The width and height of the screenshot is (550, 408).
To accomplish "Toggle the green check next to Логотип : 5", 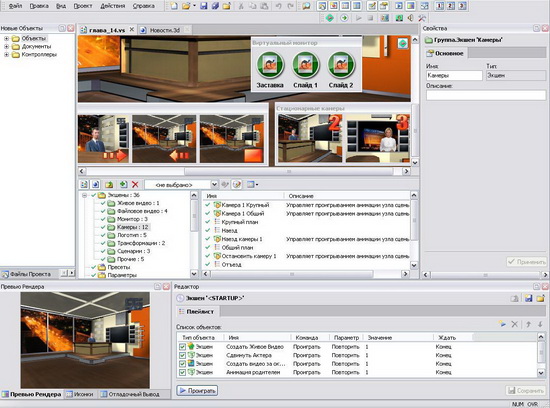I will (103, 235).
